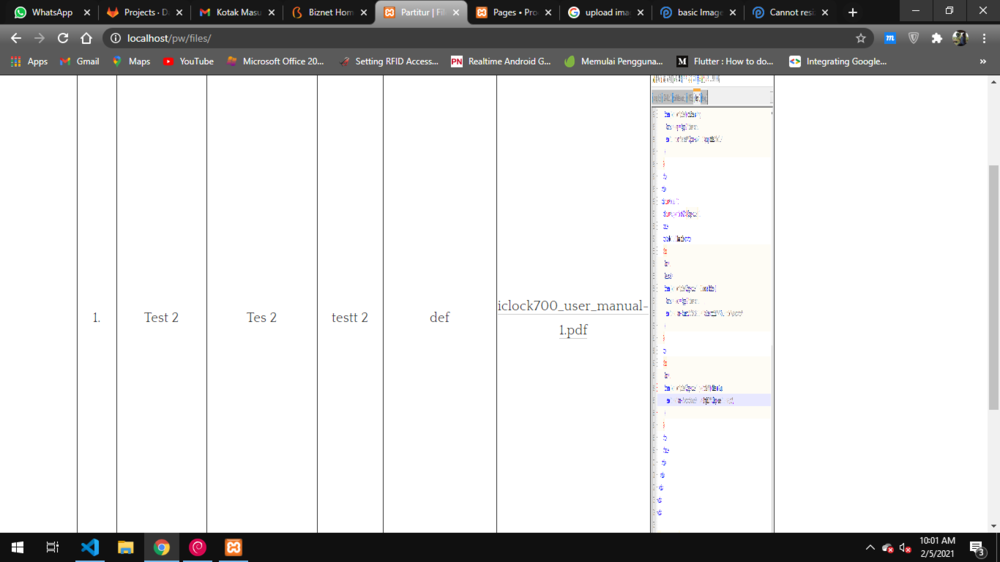Open XAMPP from the taskbar
Screen dimensions: 1000x562
click(233, 547)
